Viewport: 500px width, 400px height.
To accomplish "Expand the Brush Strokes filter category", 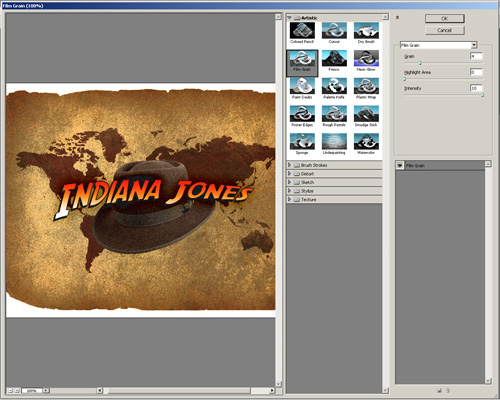I will 289,165.
